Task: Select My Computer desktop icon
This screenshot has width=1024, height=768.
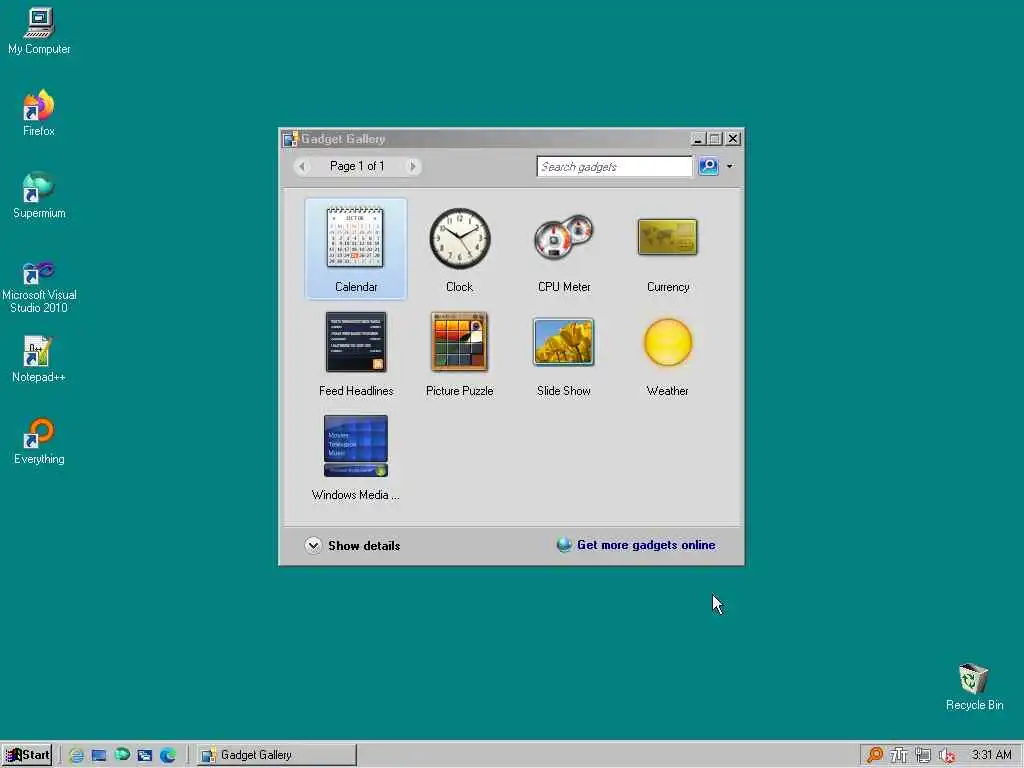Action: point(39,31)
